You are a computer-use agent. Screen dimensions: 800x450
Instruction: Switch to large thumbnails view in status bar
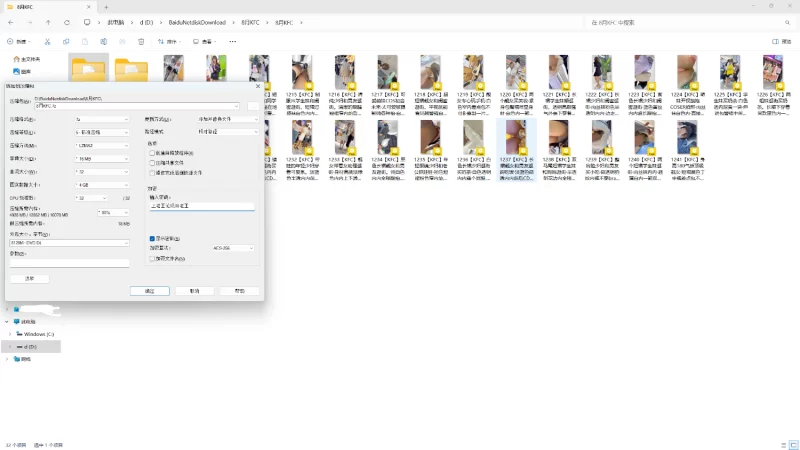[x=793, y=445]
